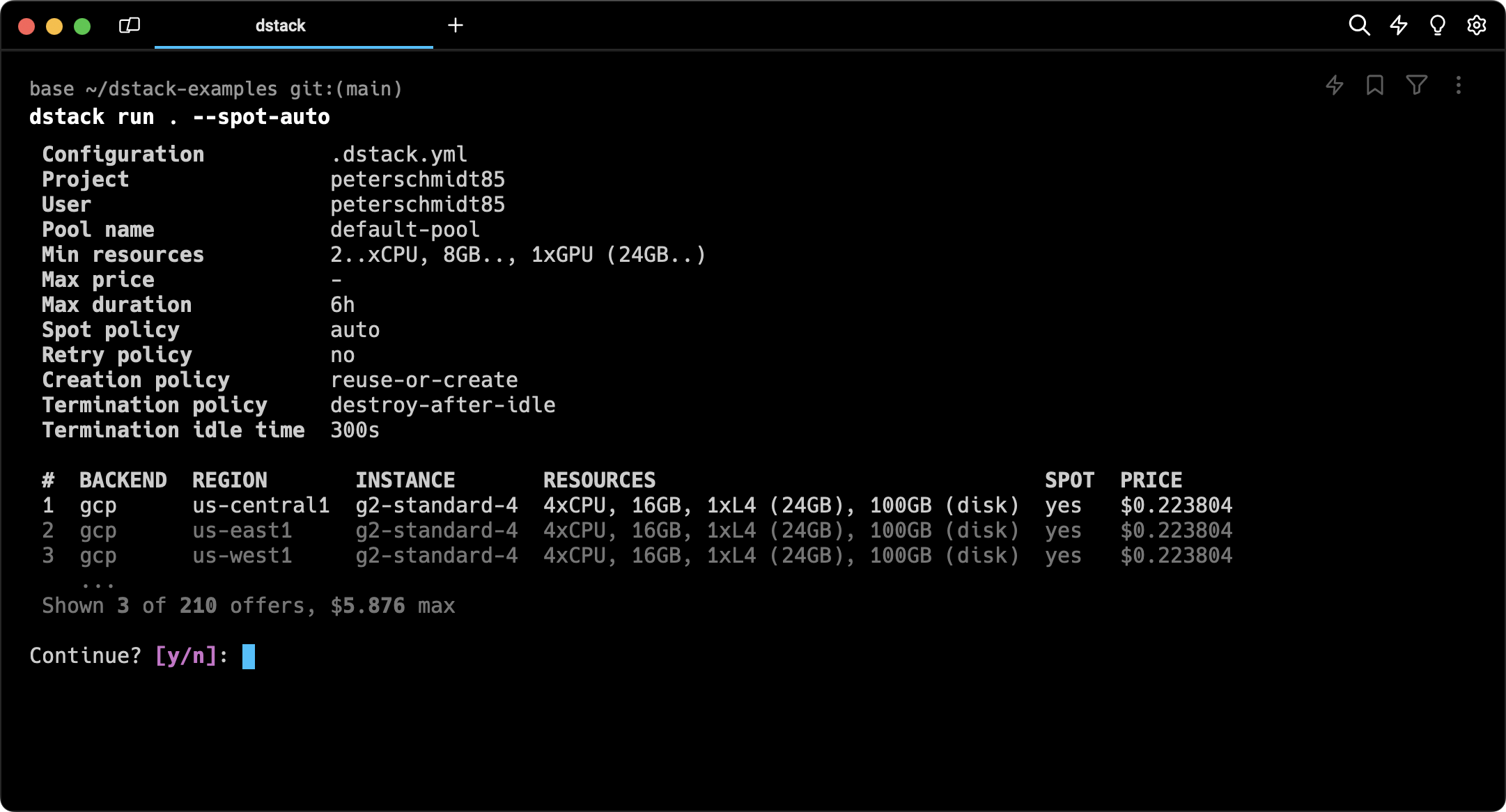Click the block filter funnel icon
The width and height of the screenshot is (1506, 812).
point(1416,86)
